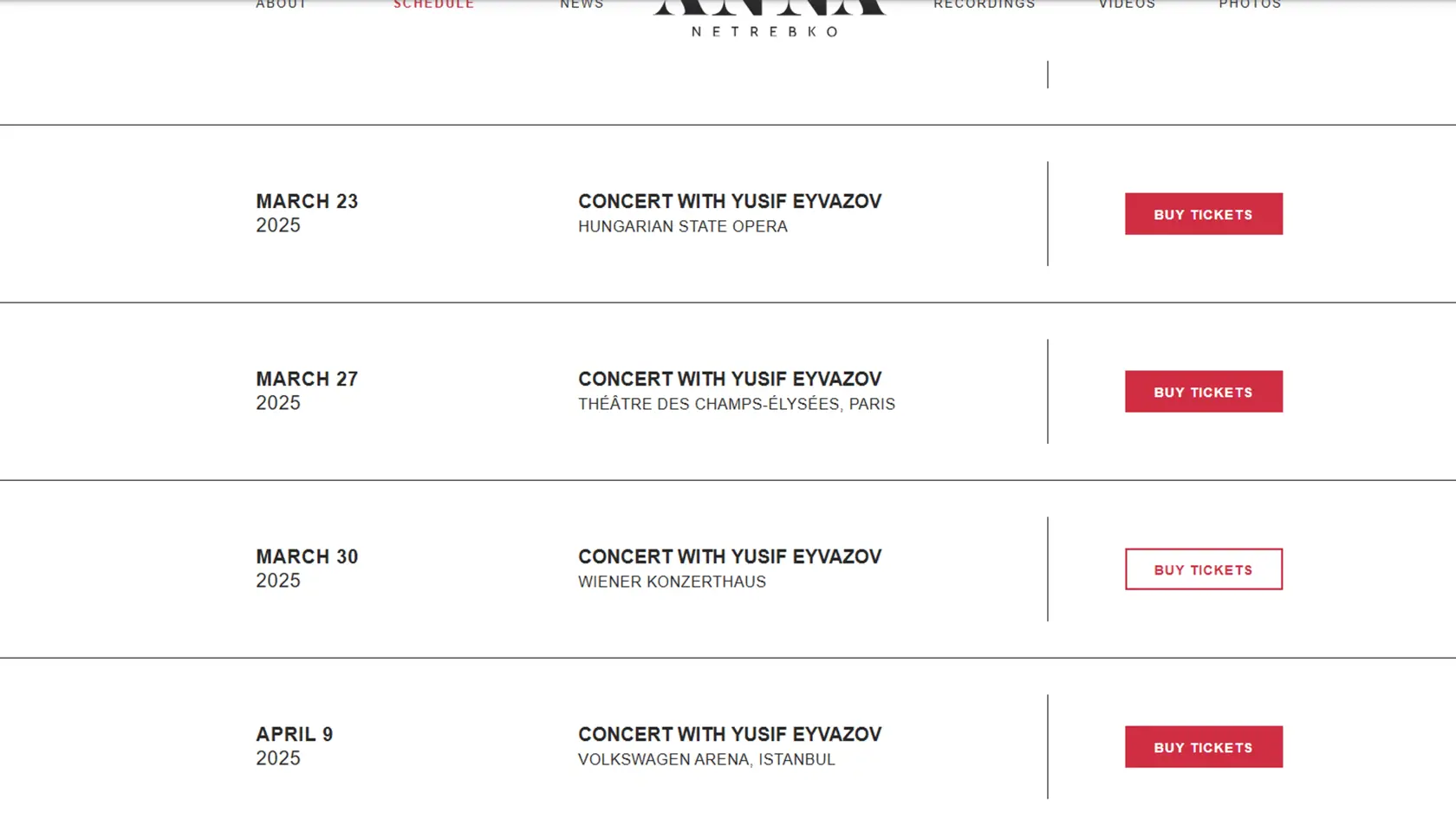Open the Photos navigation link

1250,4
